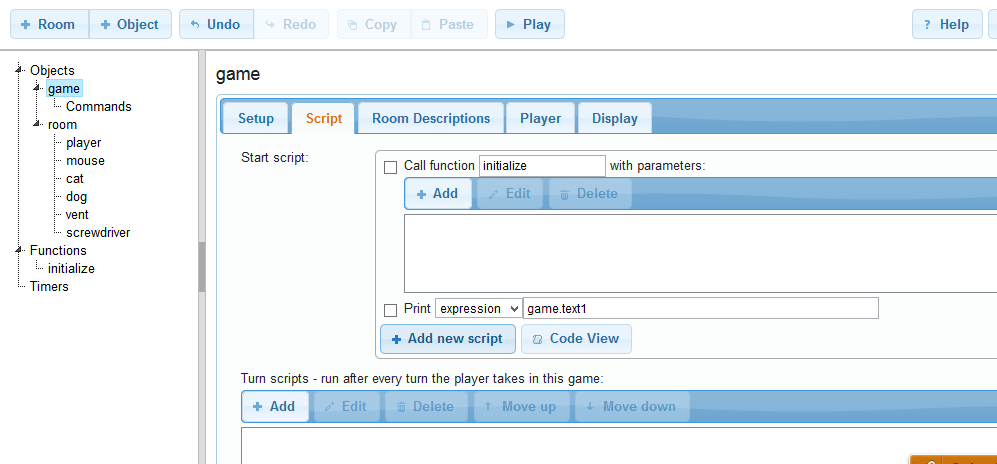Open the Room Descriptions tab
This screenshot has width=997, height=464.
[x=431, y=118]
